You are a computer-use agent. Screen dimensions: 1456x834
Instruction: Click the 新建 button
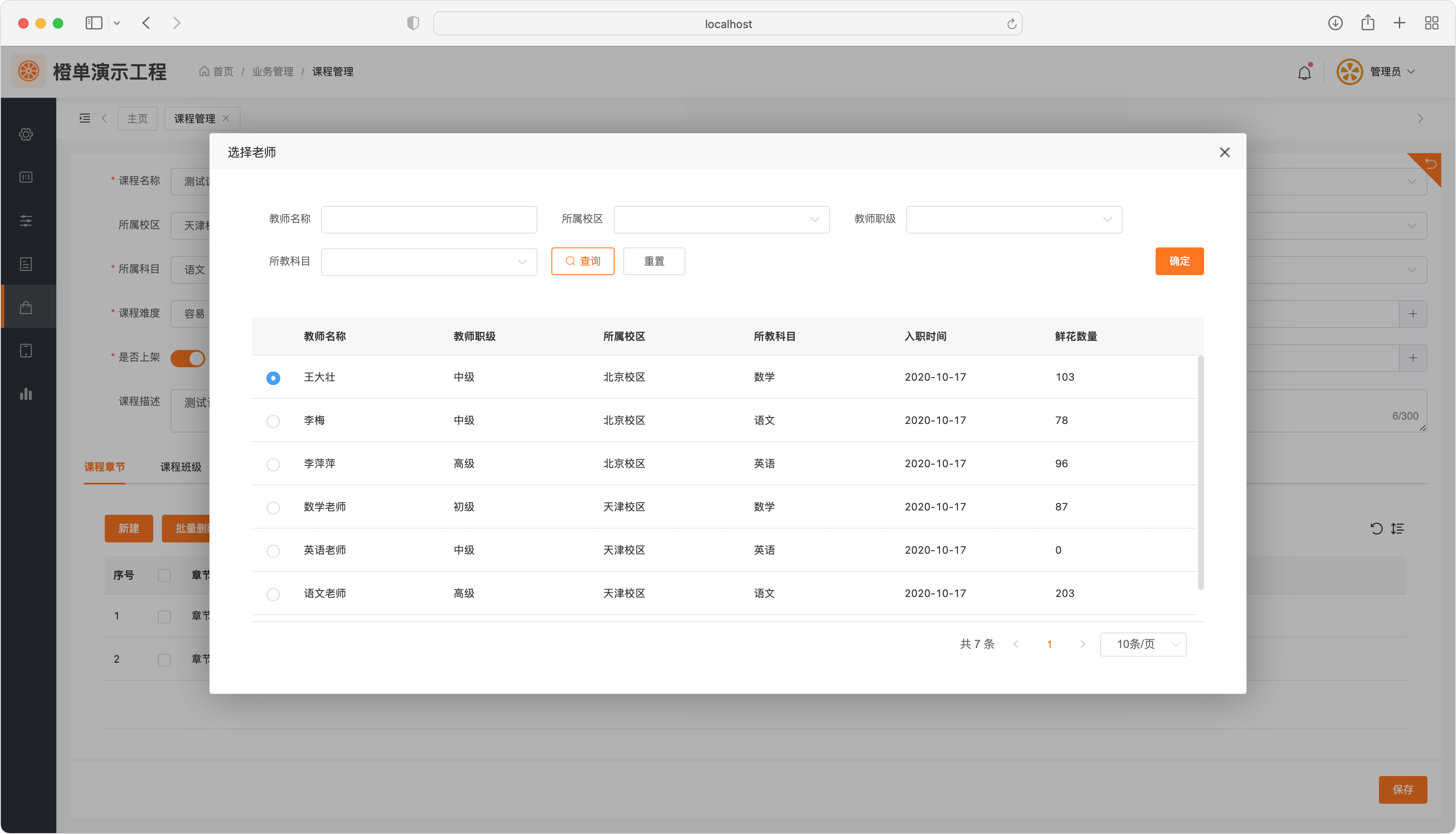[129, 528]
